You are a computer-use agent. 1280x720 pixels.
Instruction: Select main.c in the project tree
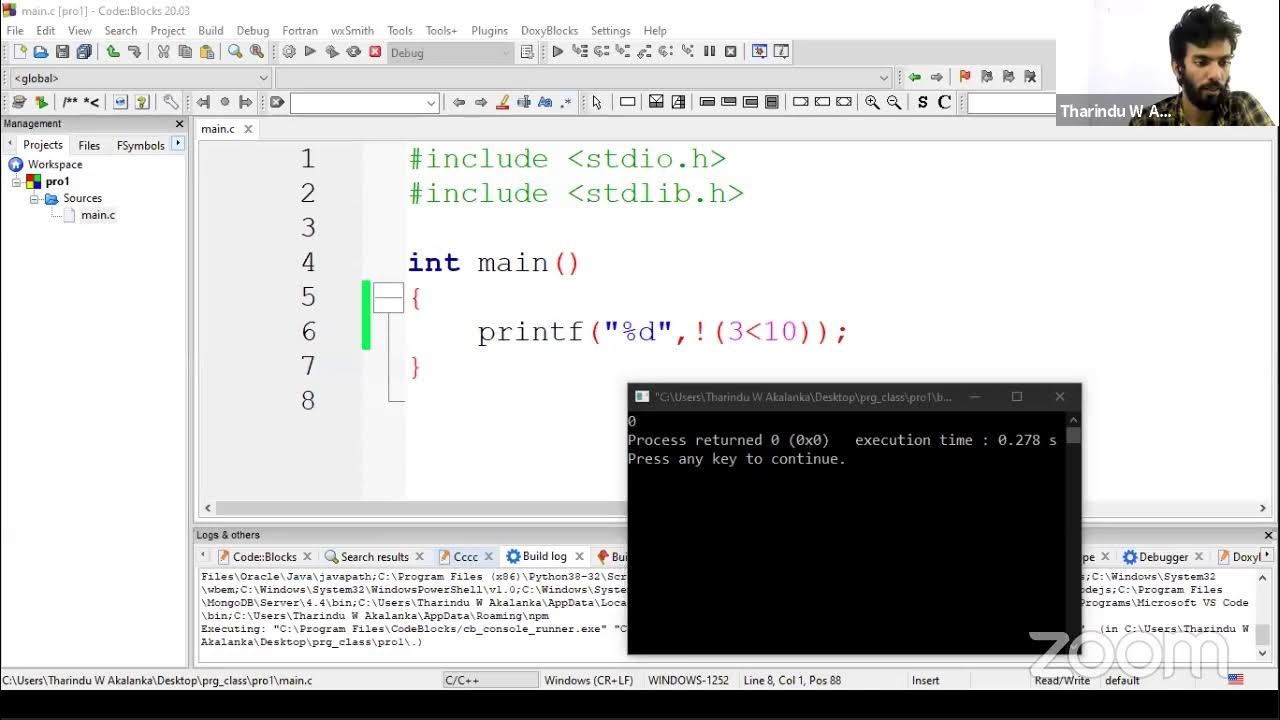coord(98,215)
